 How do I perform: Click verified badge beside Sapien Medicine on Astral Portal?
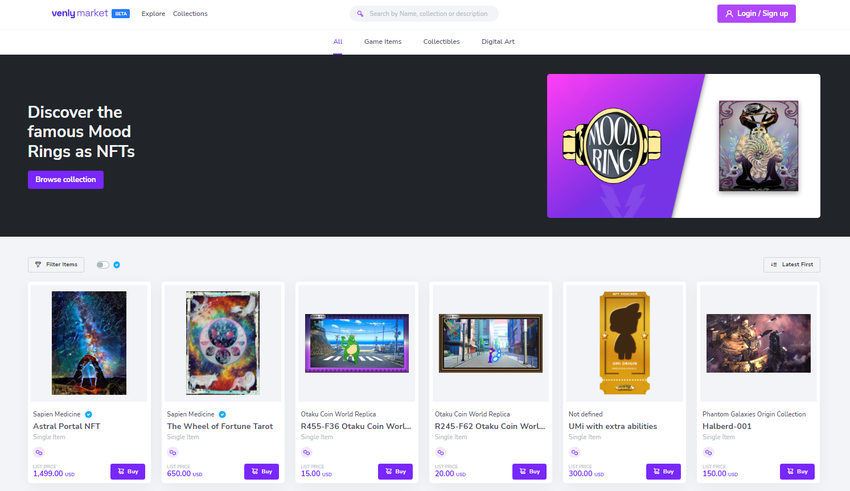click(88, 414)
